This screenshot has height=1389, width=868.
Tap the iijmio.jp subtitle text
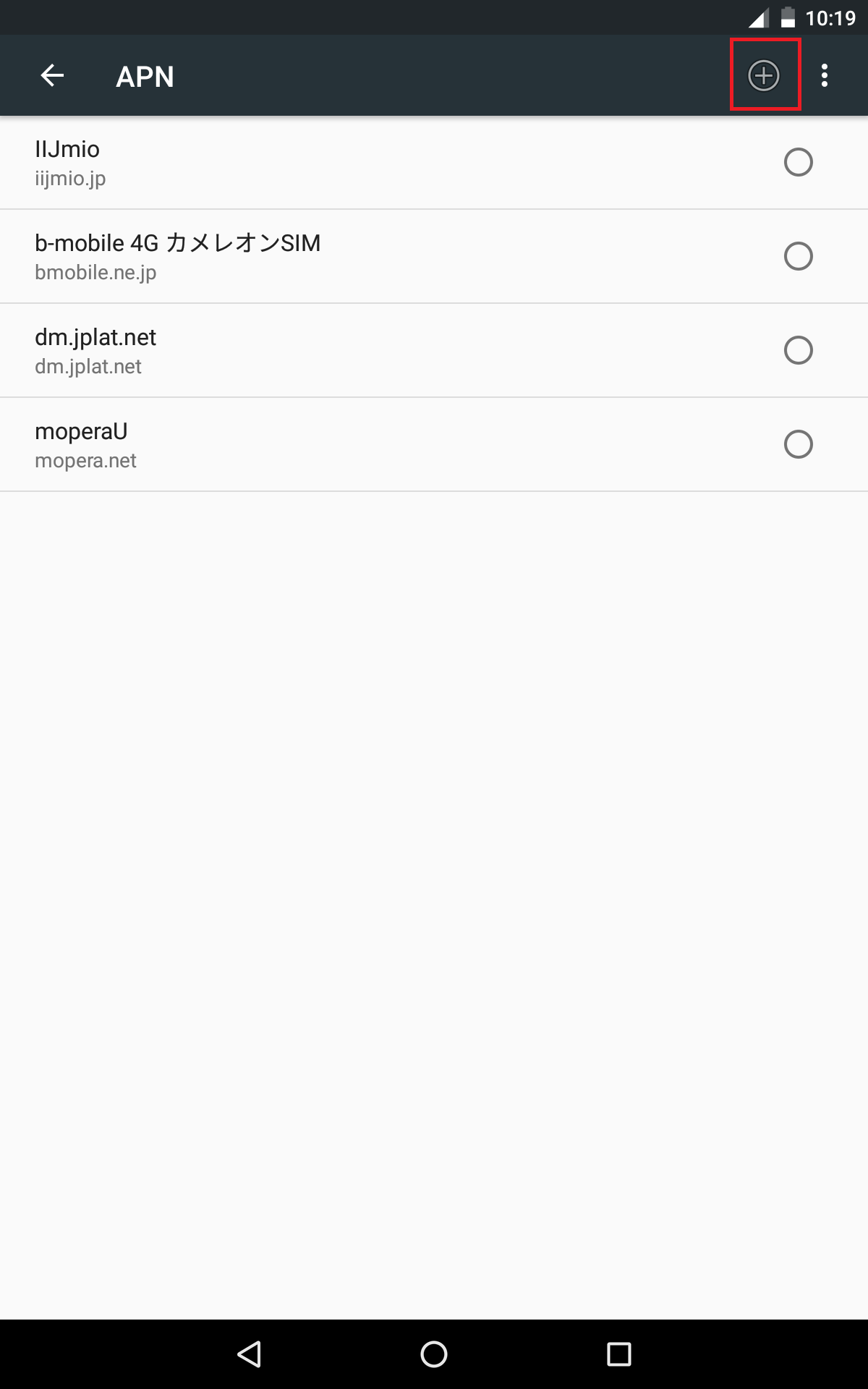pos(70,179)
